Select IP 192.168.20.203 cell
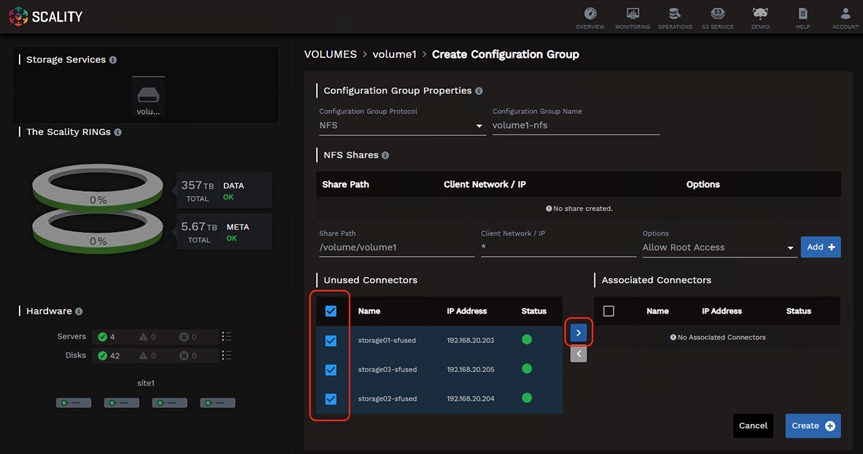863x454 pixels. tap(471, 341)
